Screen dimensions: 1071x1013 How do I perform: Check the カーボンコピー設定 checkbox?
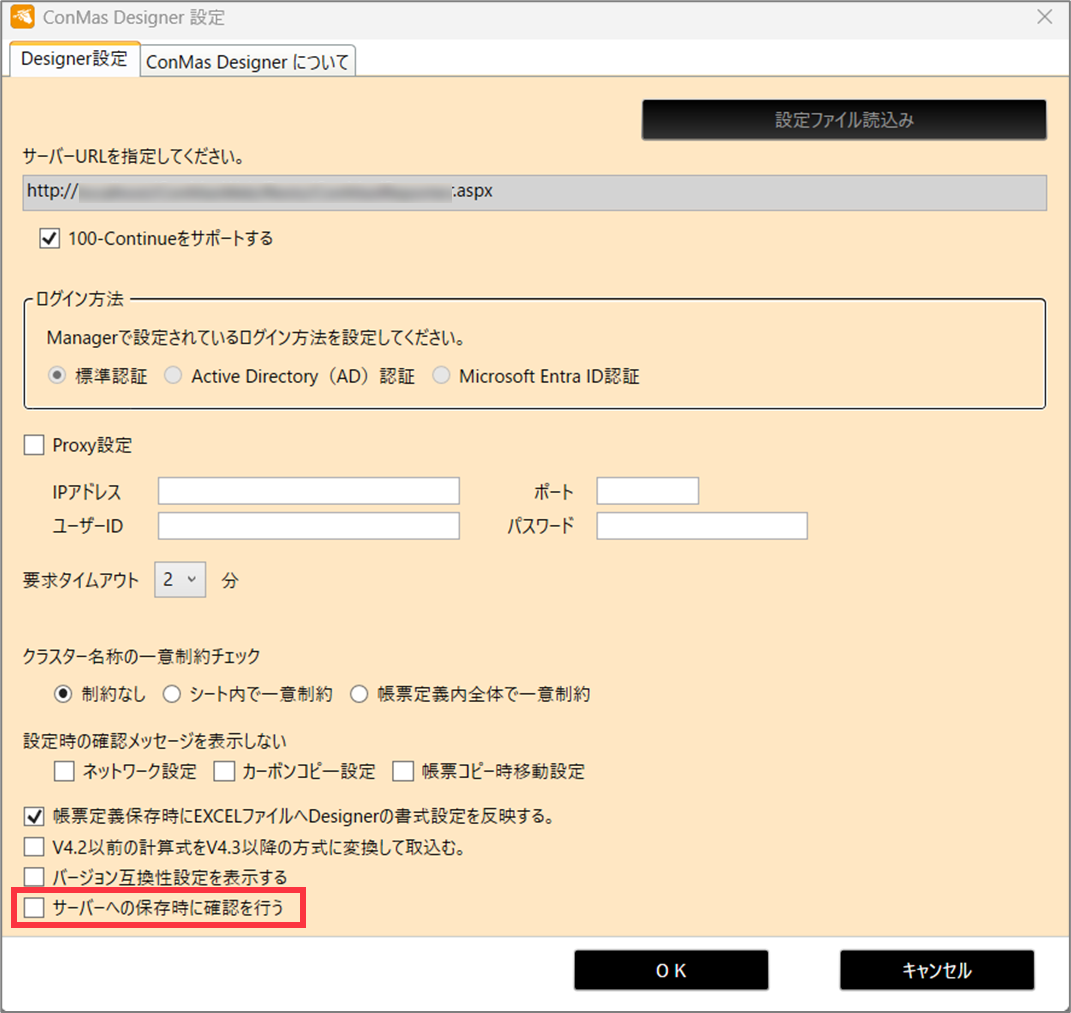point(224,771)
